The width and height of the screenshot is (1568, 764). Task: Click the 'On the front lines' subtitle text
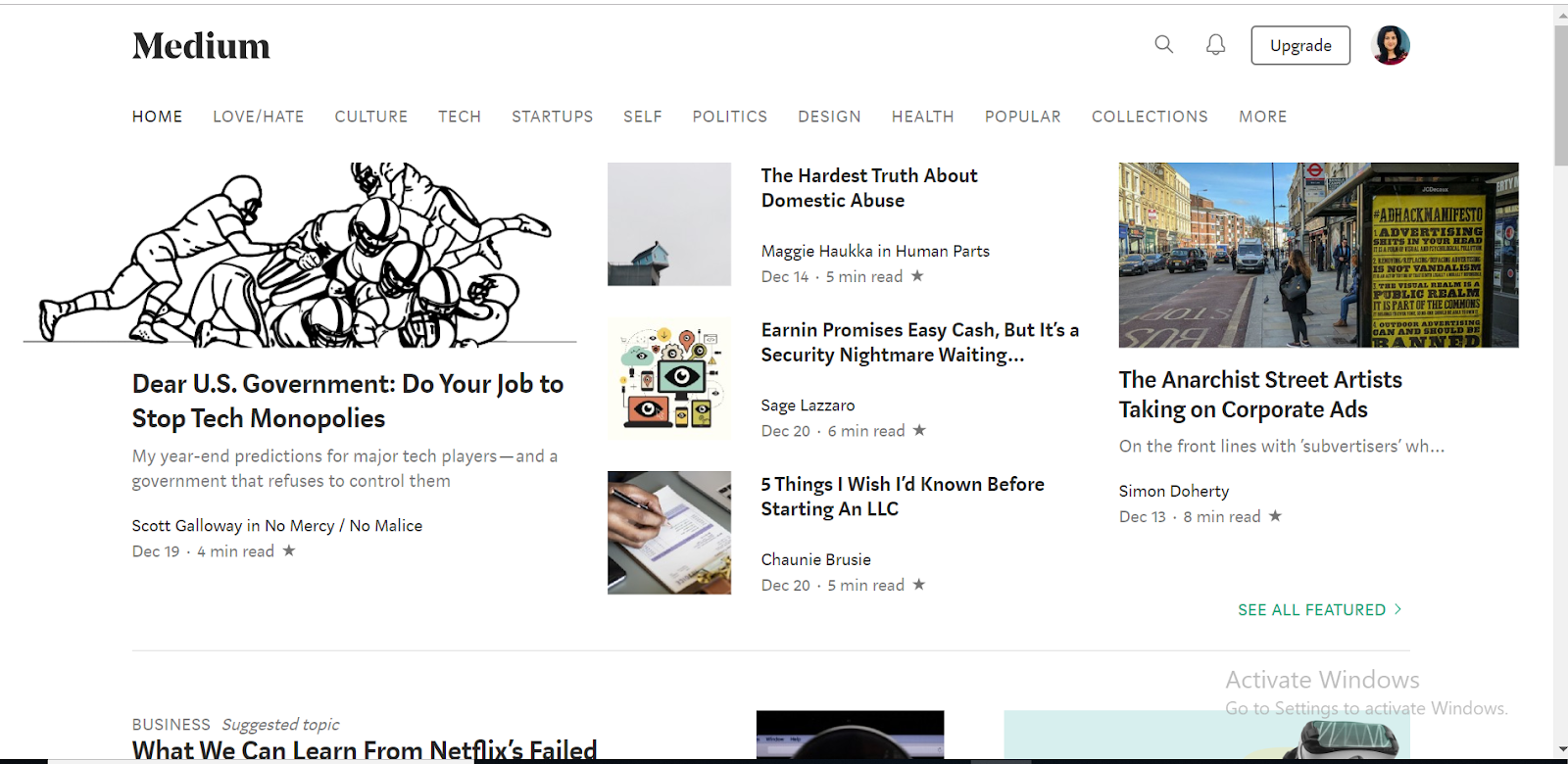point(1282,447)
